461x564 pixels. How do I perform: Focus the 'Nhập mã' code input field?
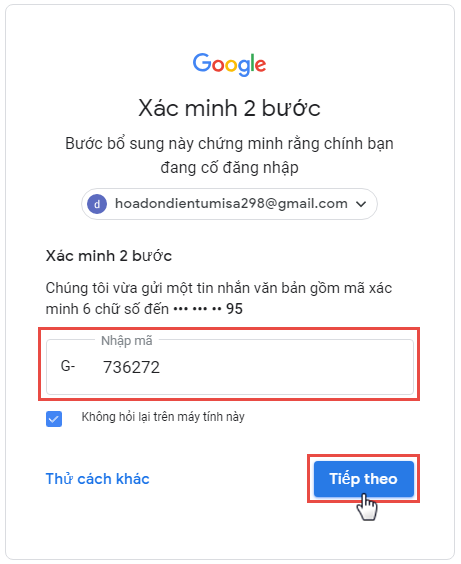click(230, 367)
